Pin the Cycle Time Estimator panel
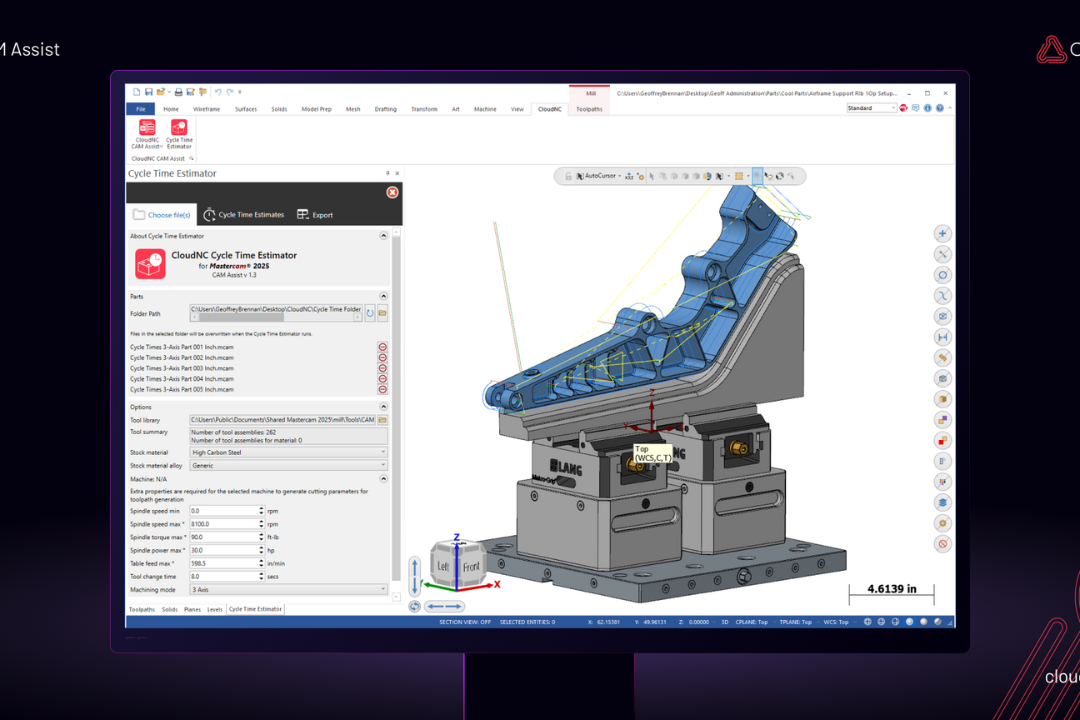1080x720 pixels. click(387, 174)
